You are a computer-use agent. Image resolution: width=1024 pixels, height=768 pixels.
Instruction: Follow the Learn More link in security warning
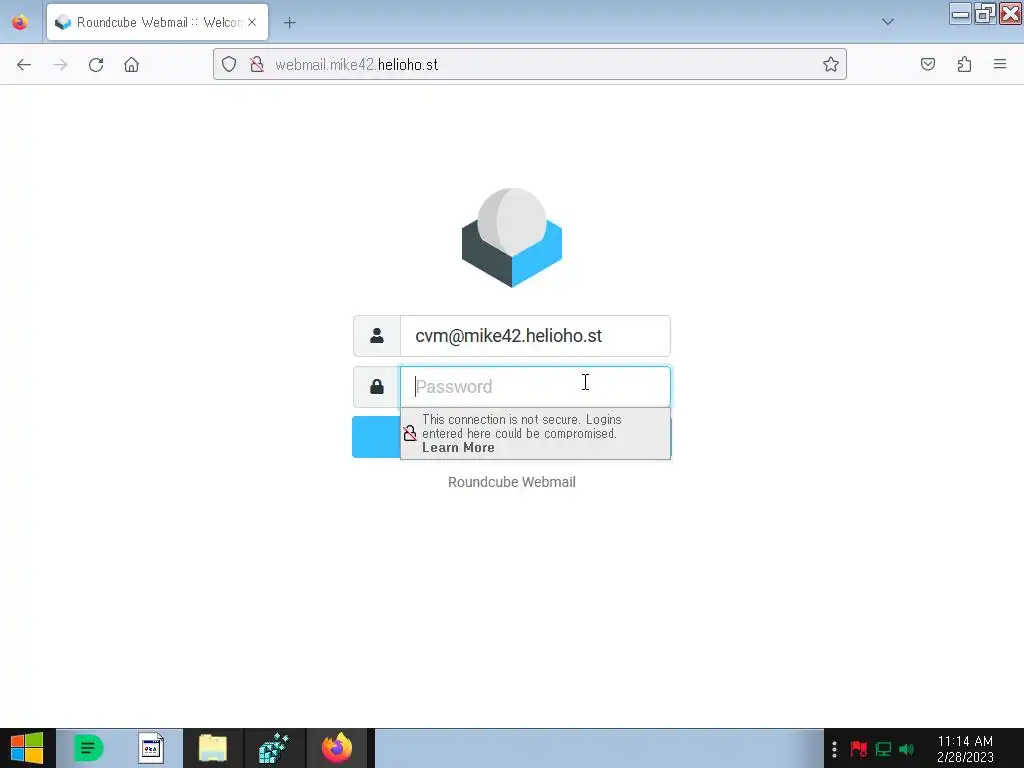pos(458,448)
